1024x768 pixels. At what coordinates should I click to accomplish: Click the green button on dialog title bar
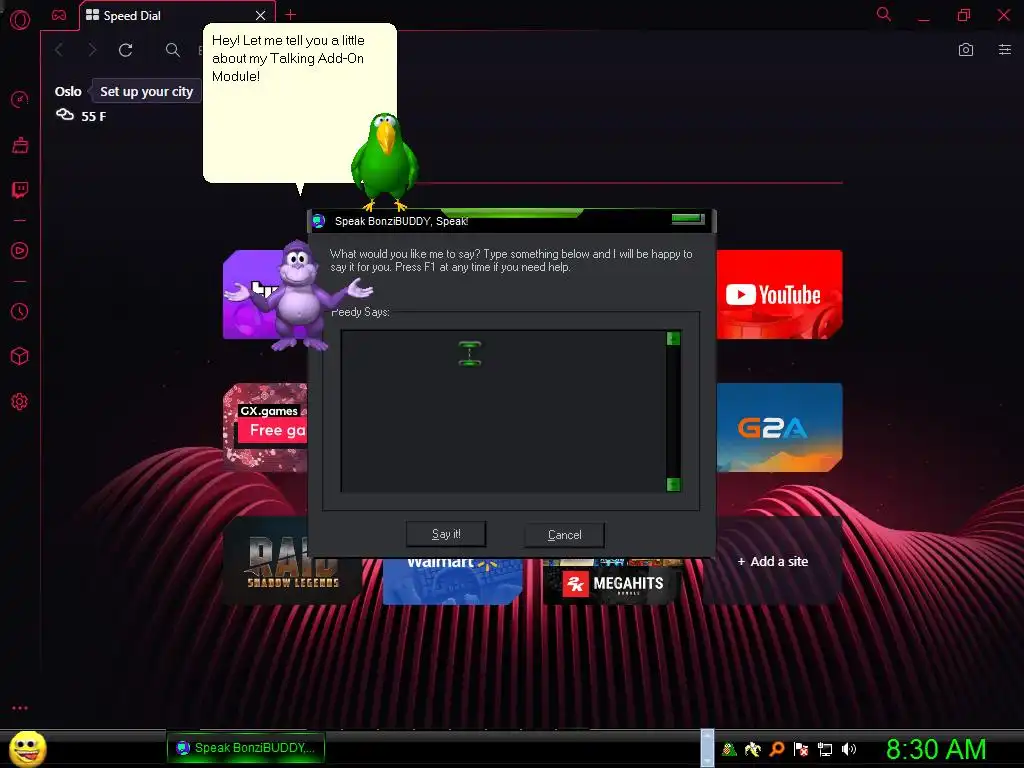pyautogui.click(x=688, y=219)
